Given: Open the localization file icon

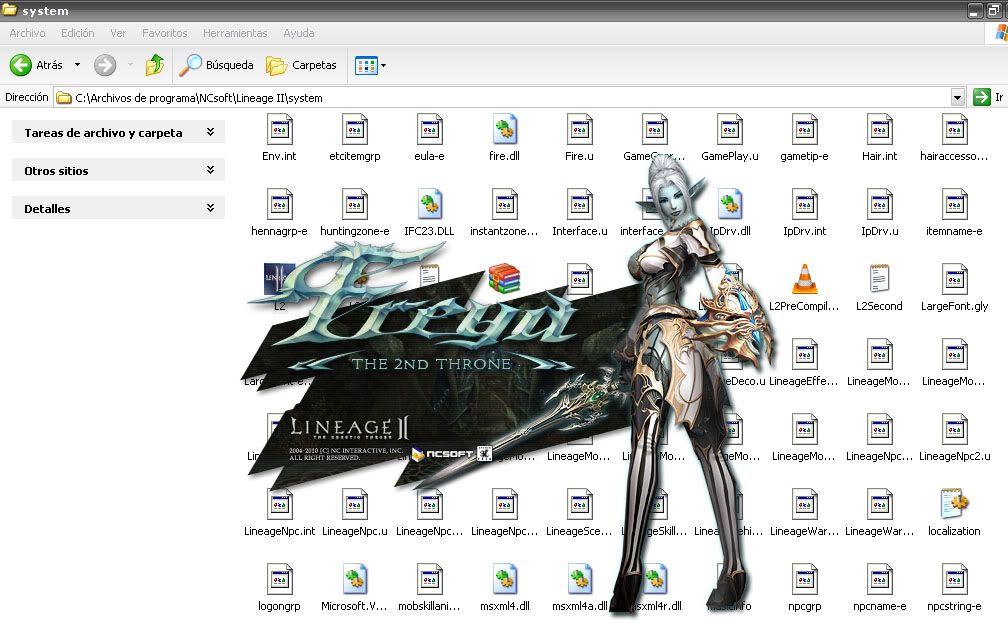Looking at the screenshot, I should (x=954, y=505).
